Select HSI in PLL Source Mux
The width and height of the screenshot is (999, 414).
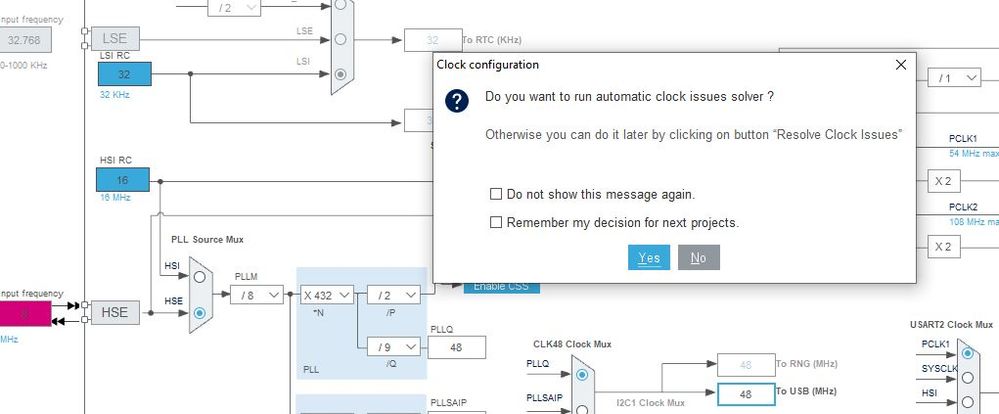coord(199,276)
